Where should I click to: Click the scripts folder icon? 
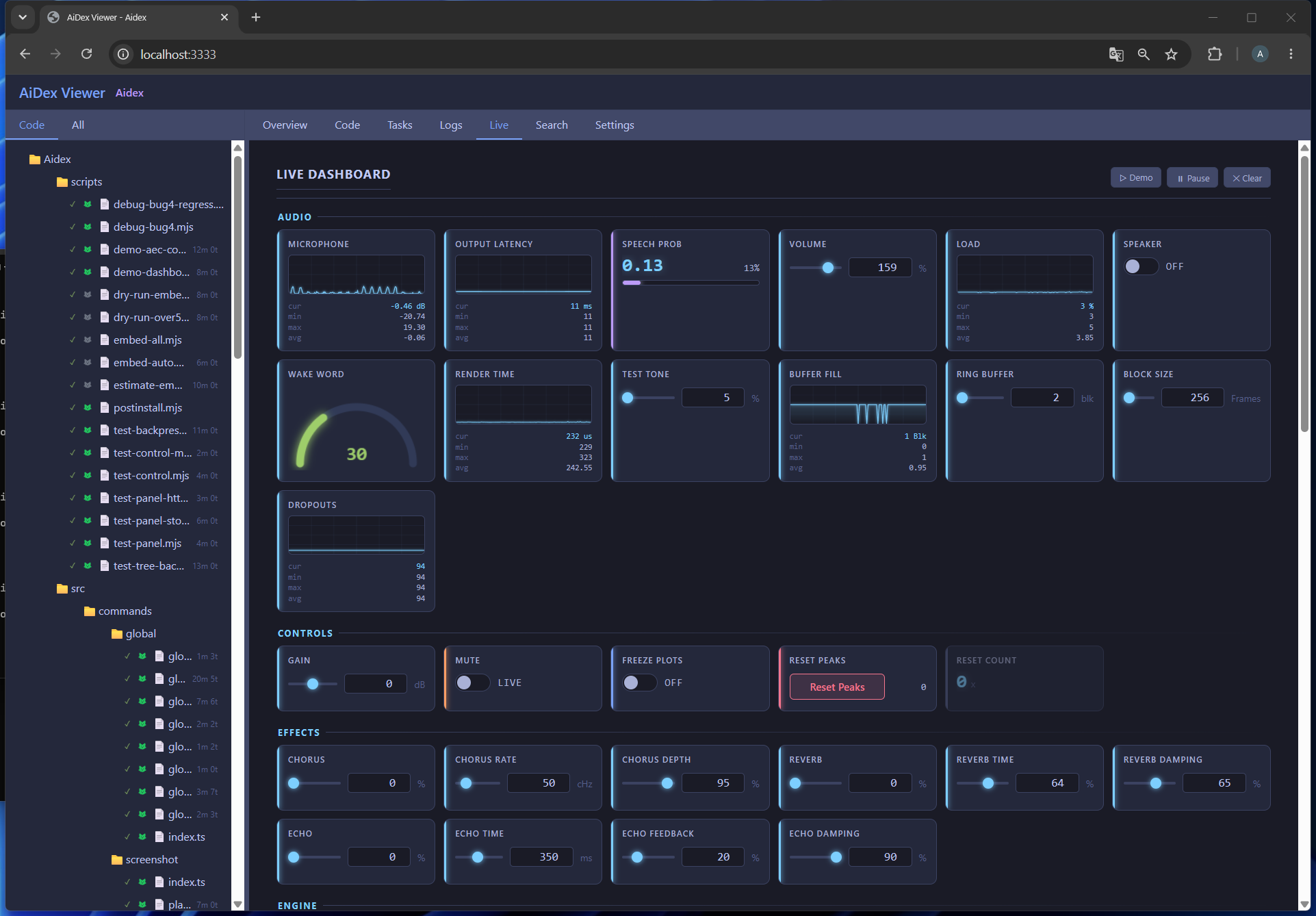(x=62, y=182)
